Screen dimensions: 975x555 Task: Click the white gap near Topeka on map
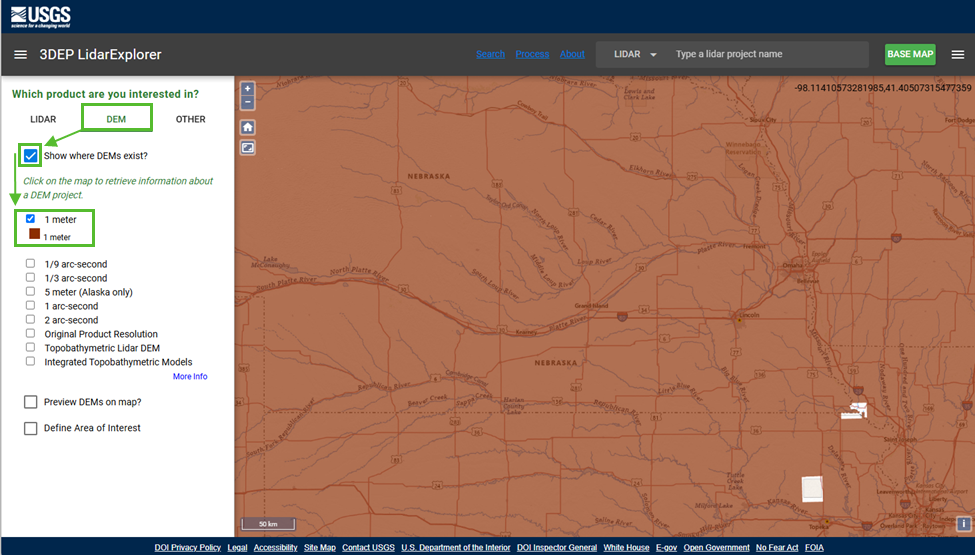[812, 488]
